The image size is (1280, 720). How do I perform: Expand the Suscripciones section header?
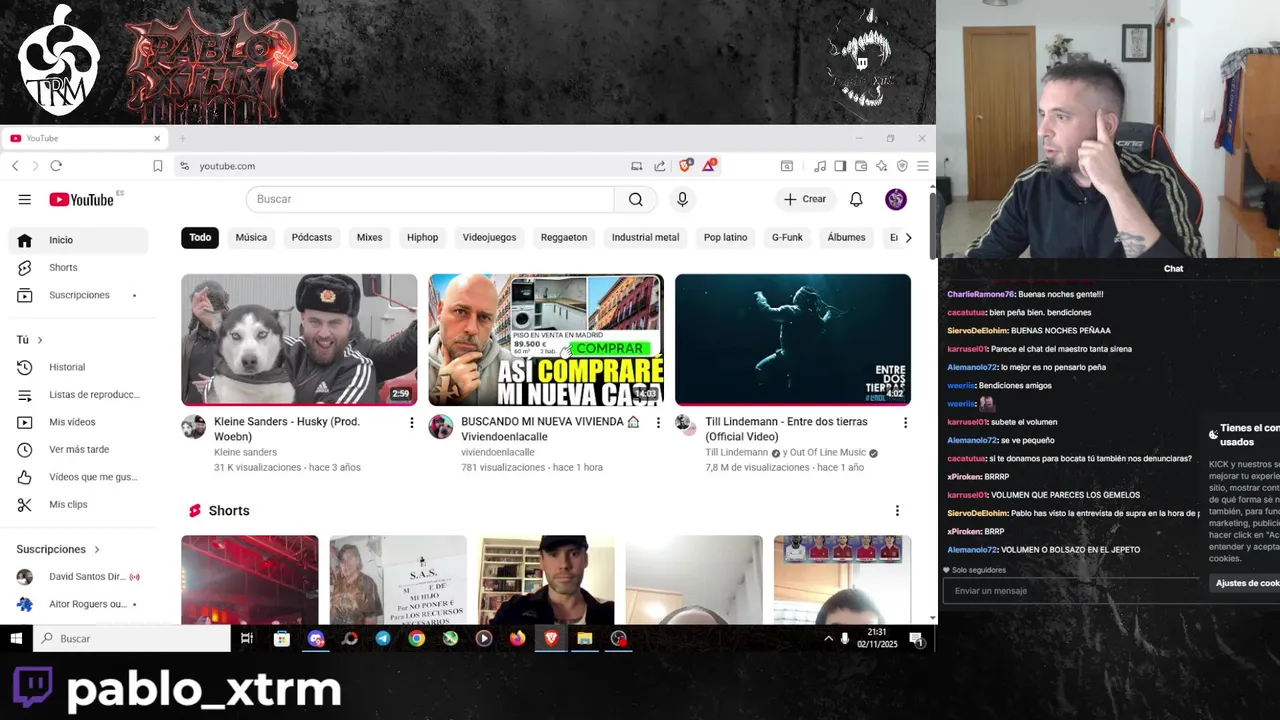point(58,549)
